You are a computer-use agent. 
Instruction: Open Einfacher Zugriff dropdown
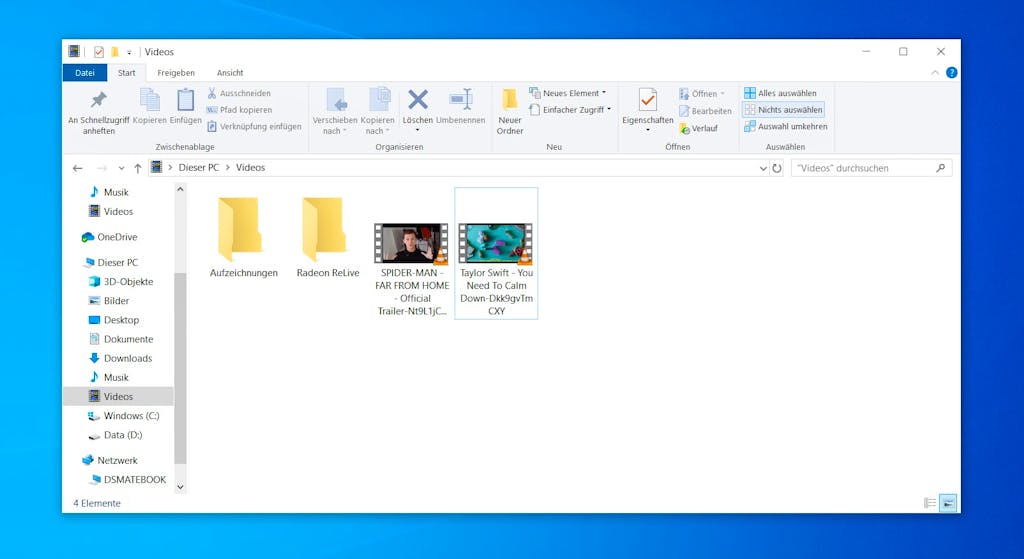point(570,110)
